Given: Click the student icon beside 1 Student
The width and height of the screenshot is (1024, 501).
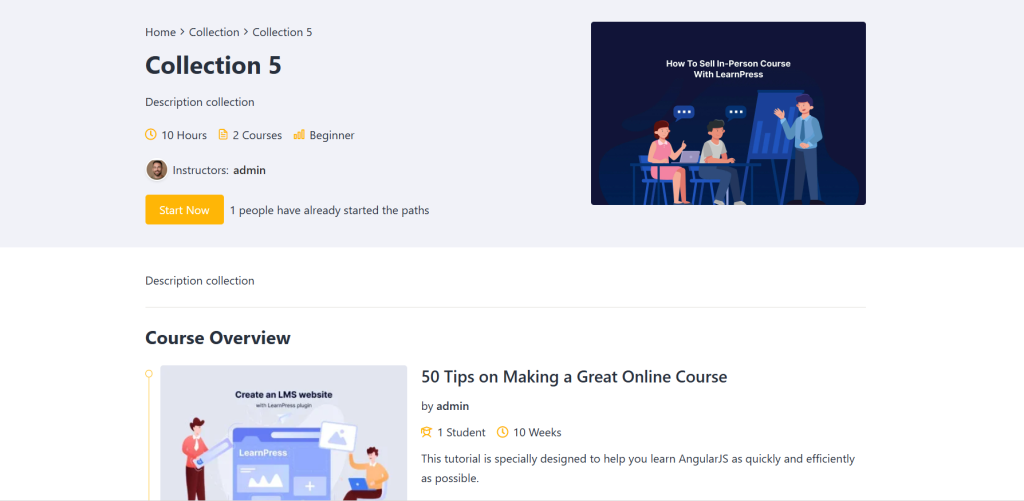Looking at the screenshot, I should click(x=426, y=432).
